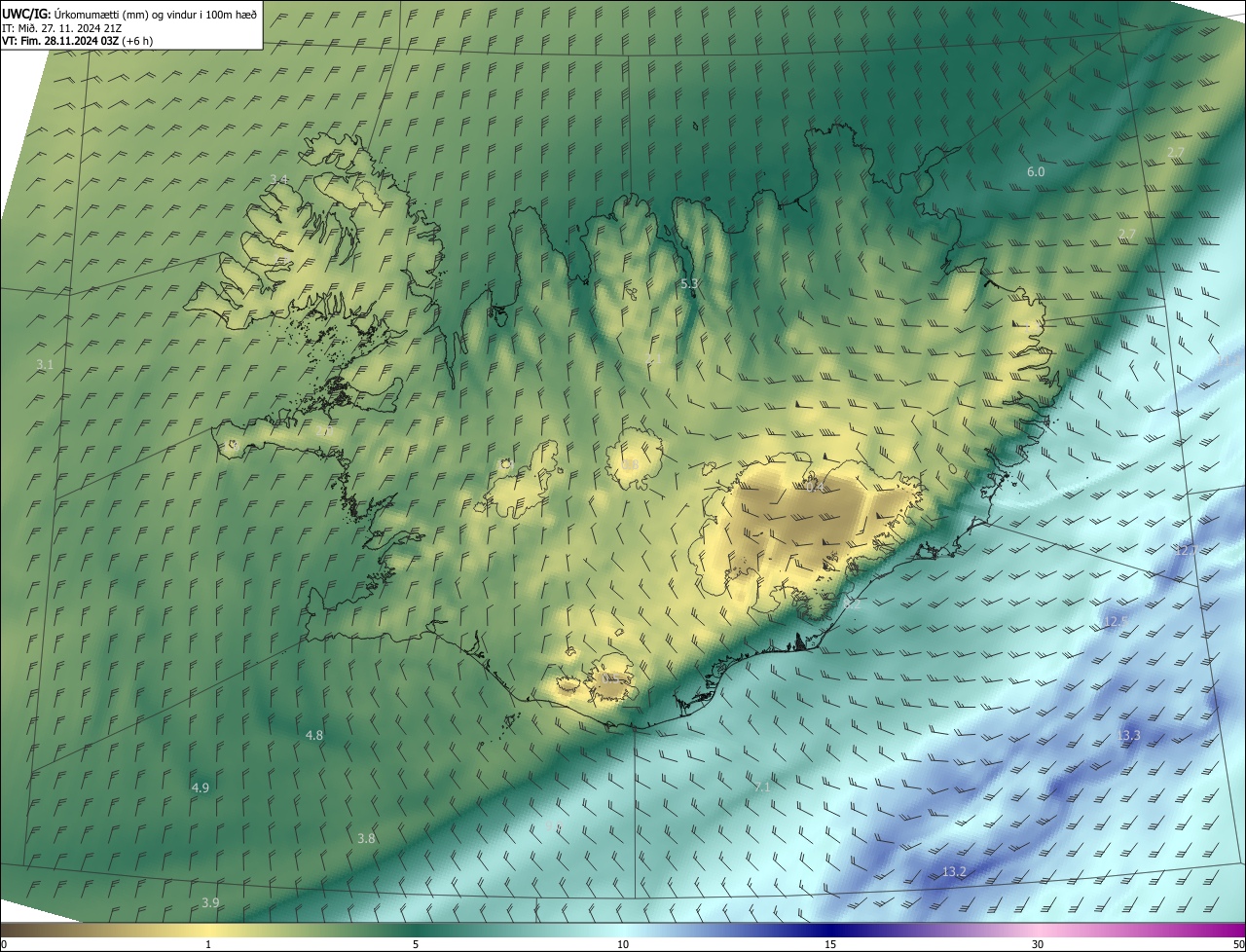Click the 13.2 value near the bottom
The image size is (1246, 952).
pyautogui.click(x=954, y=871)
